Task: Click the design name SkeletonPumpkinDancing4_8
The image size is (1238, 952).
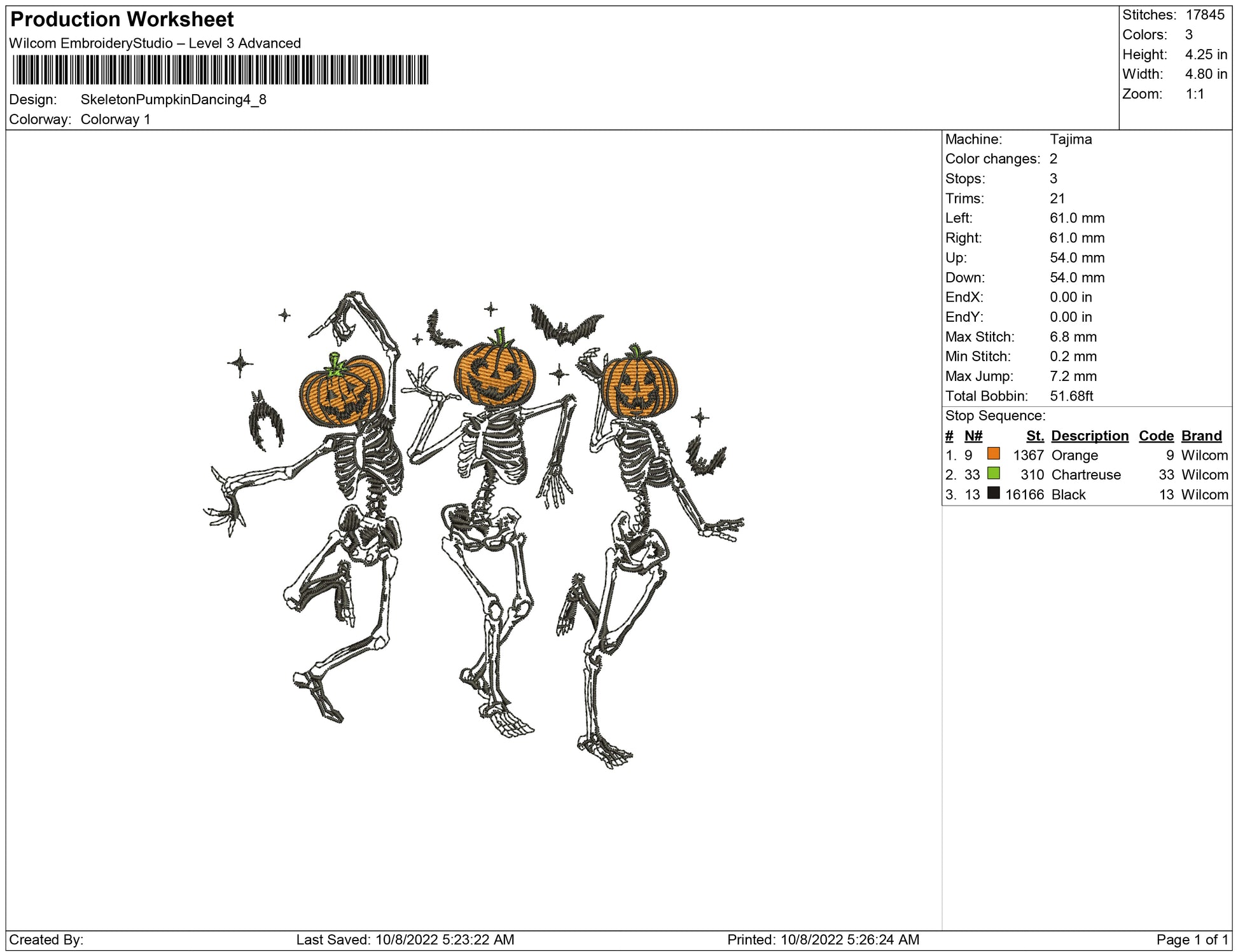Action: (173, 100)
